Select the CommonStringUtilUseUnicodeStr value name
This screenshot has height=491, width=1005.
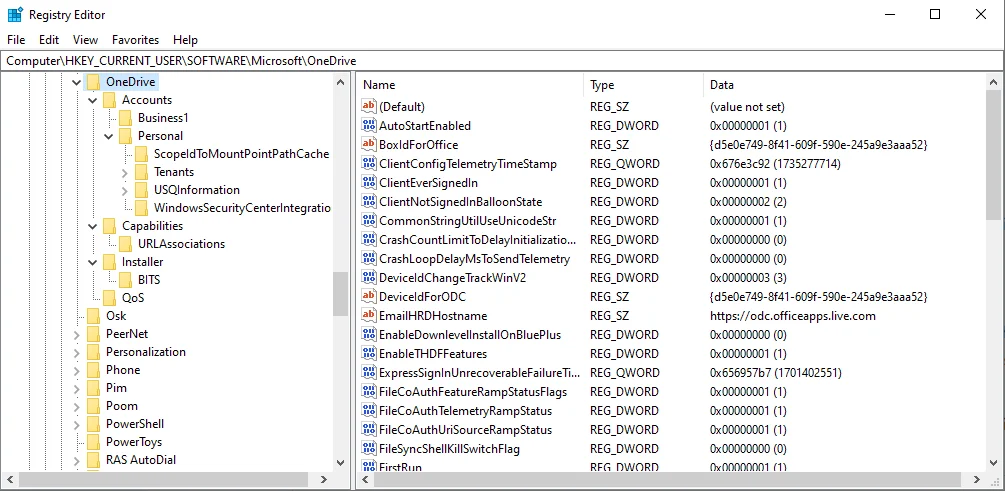pyautogui.click(x=467, y=221)
